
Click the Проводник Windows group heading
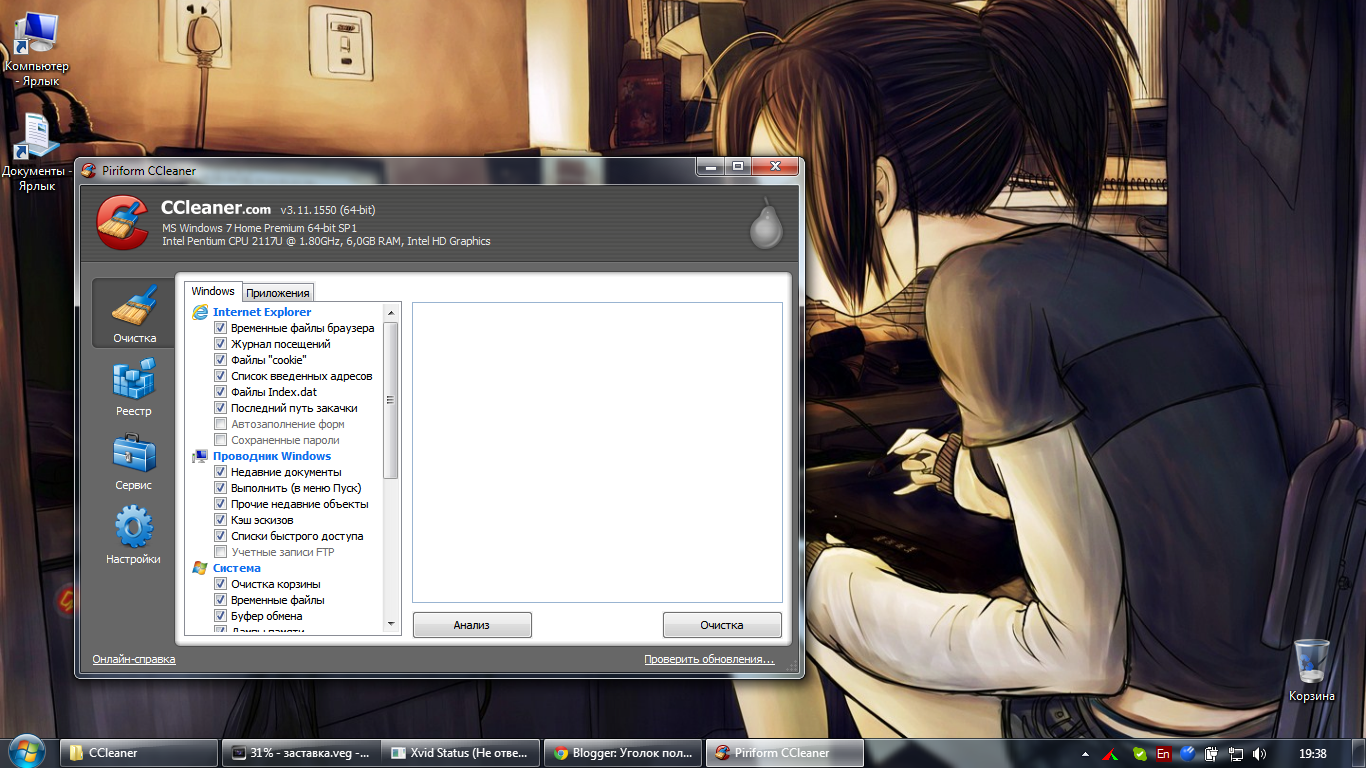coord(272,456)
